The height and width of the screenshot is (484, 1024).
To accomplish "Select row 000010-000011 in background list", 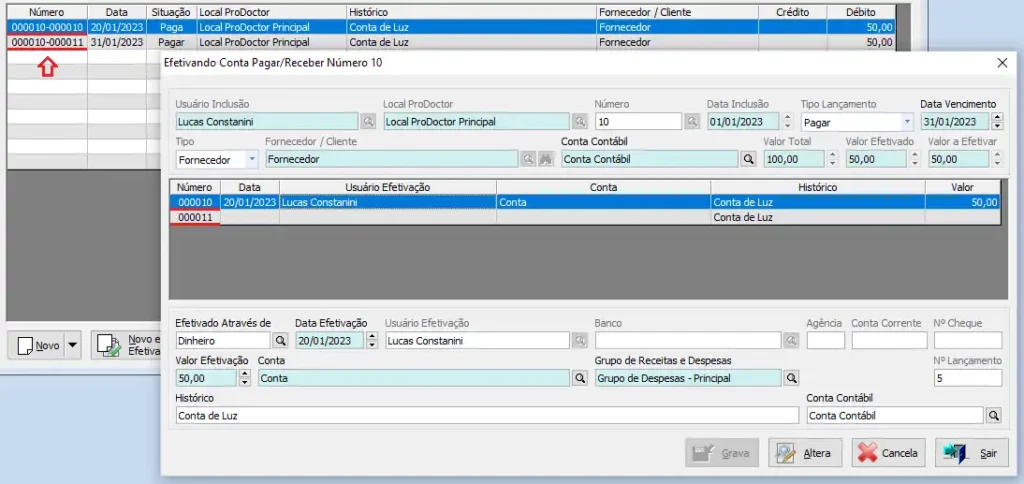I will tap(451, 42).
